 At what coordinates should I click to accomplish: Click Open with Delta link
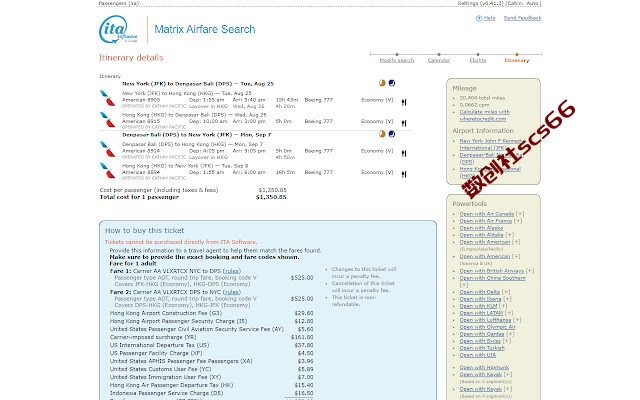tap(480, 292)
